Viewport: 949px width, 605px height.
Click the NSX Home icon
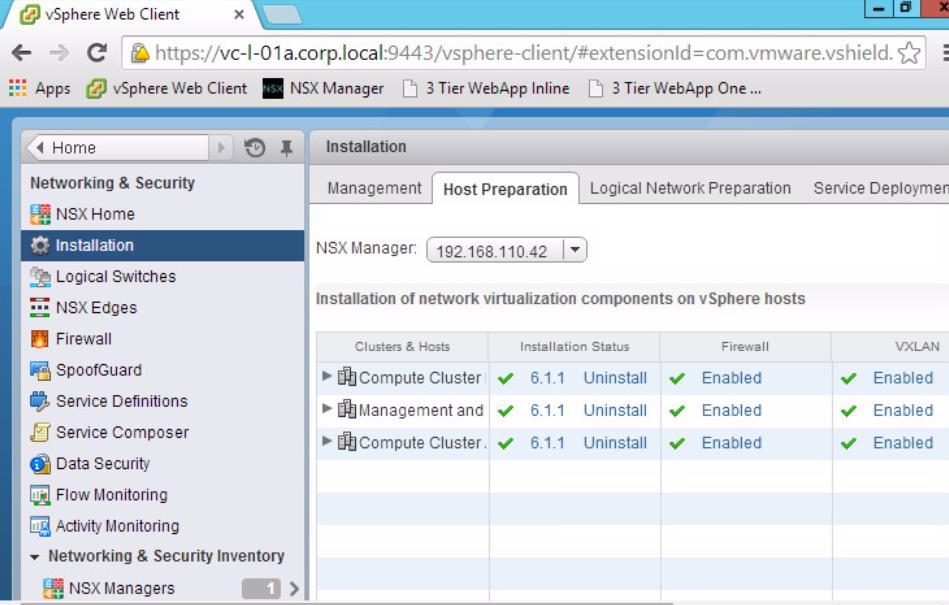coord(40,214)
